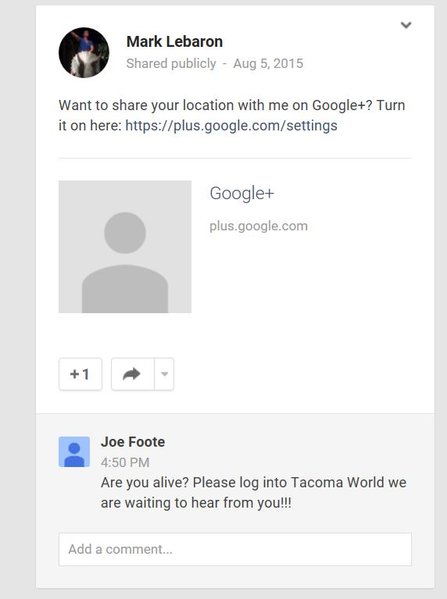This screenshot has height=599, width=447.
Task: Open Mark Lebaron's profile name link
Action: coord(175,42)
